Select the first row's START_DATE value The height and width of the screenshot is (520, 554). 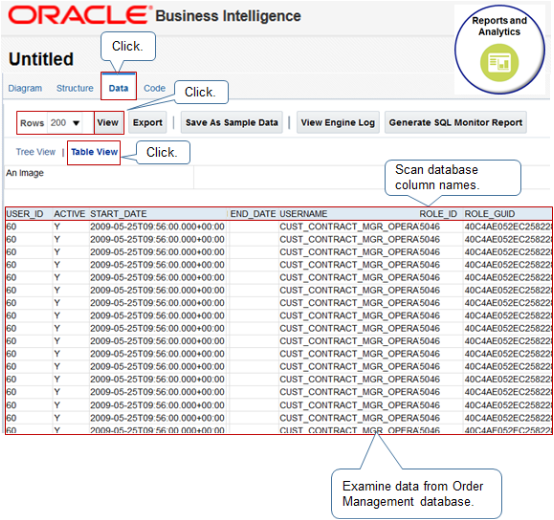157,226
